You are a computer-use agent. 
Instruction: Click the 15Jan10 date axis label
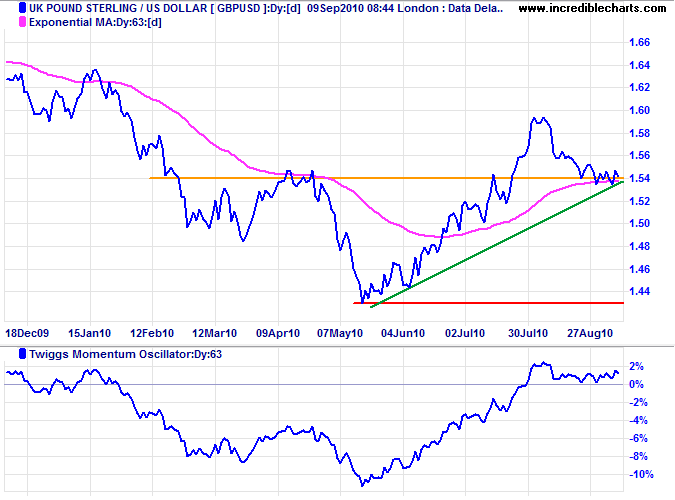click(x=90, y=333)
